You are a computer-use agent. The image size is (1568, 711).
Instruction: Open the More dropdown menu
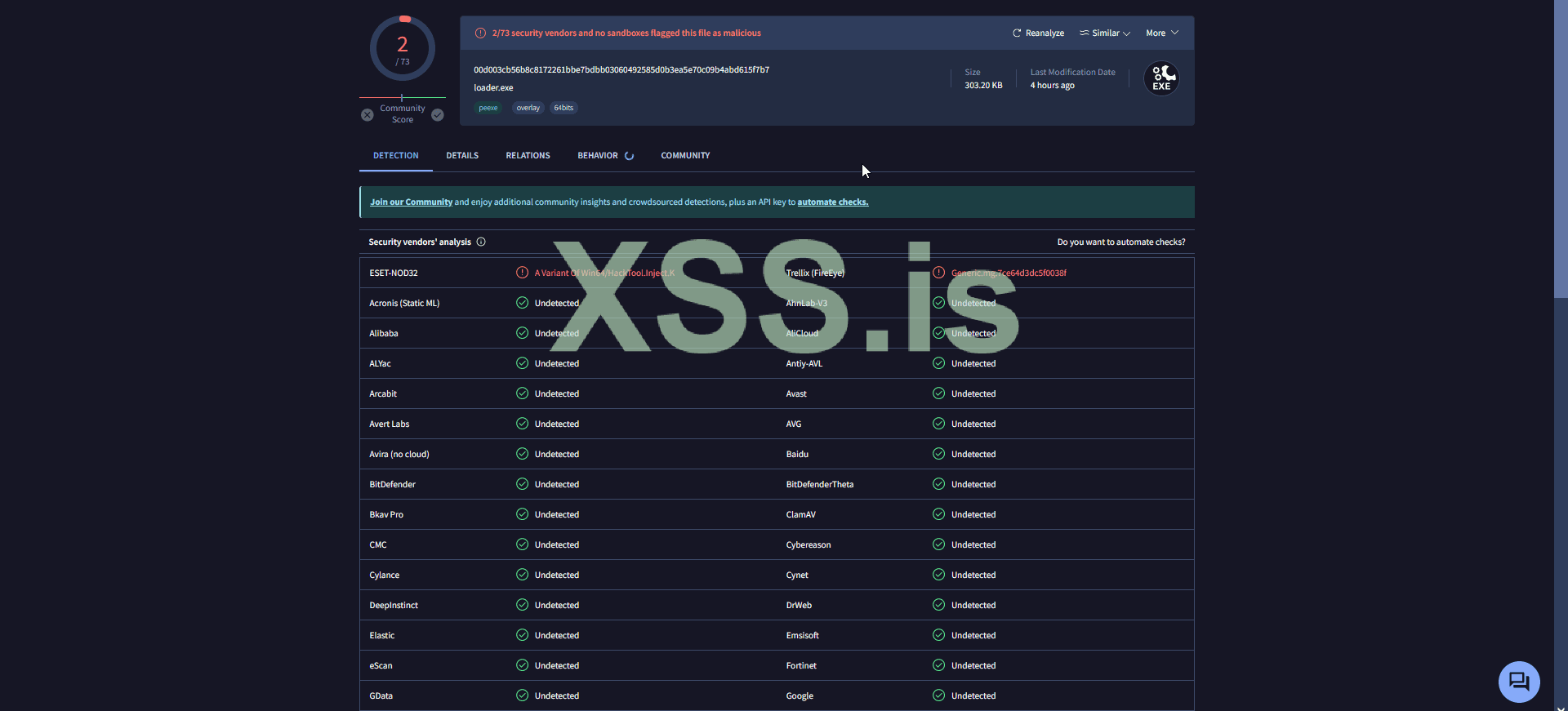click(x=1162, y=33)
